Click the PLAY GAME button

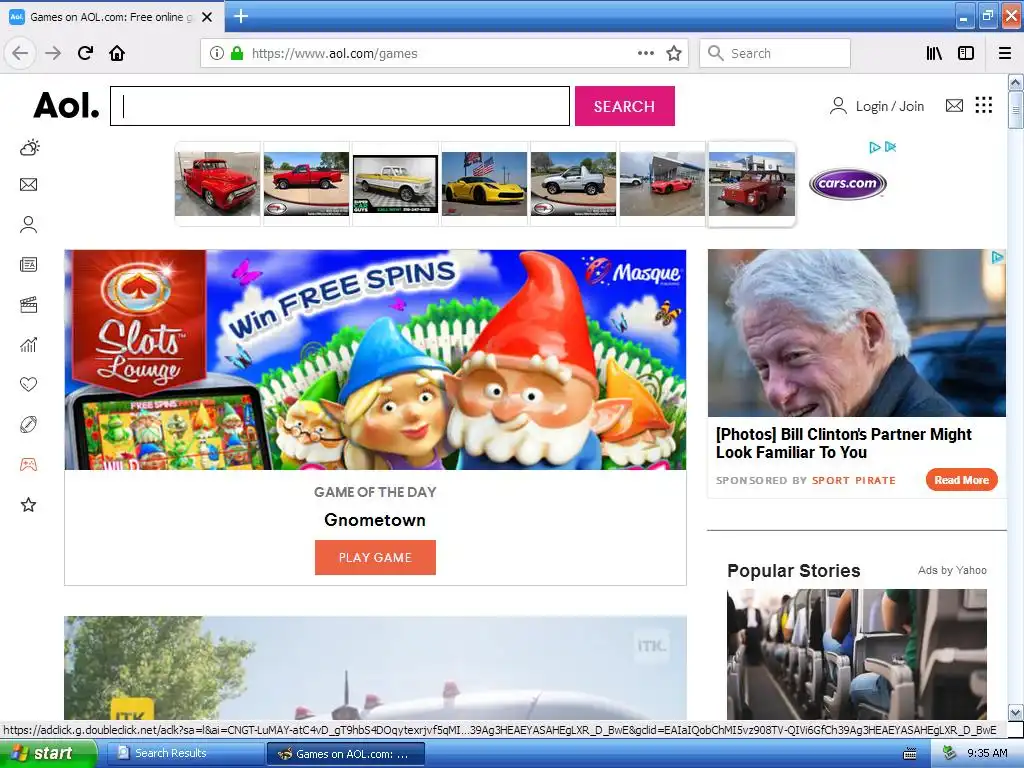tap(375, 558)
